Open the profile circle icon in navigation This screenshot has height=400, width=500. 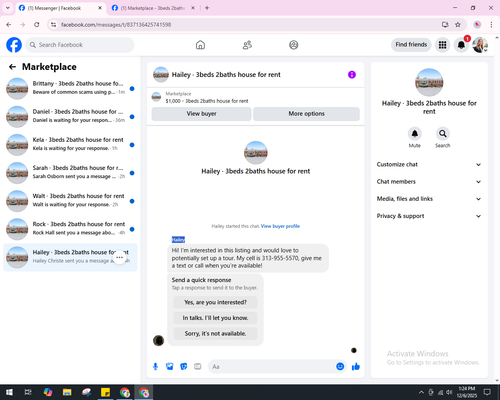coord(294,45)
